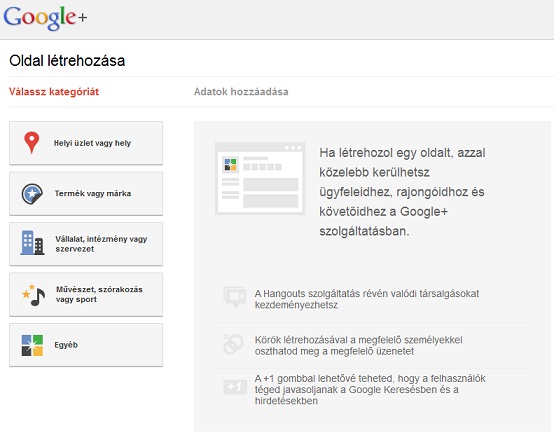This screenshot has height=433, width=554.
Task: Click the +1 badge icon
Action: (x=235, y=387)
